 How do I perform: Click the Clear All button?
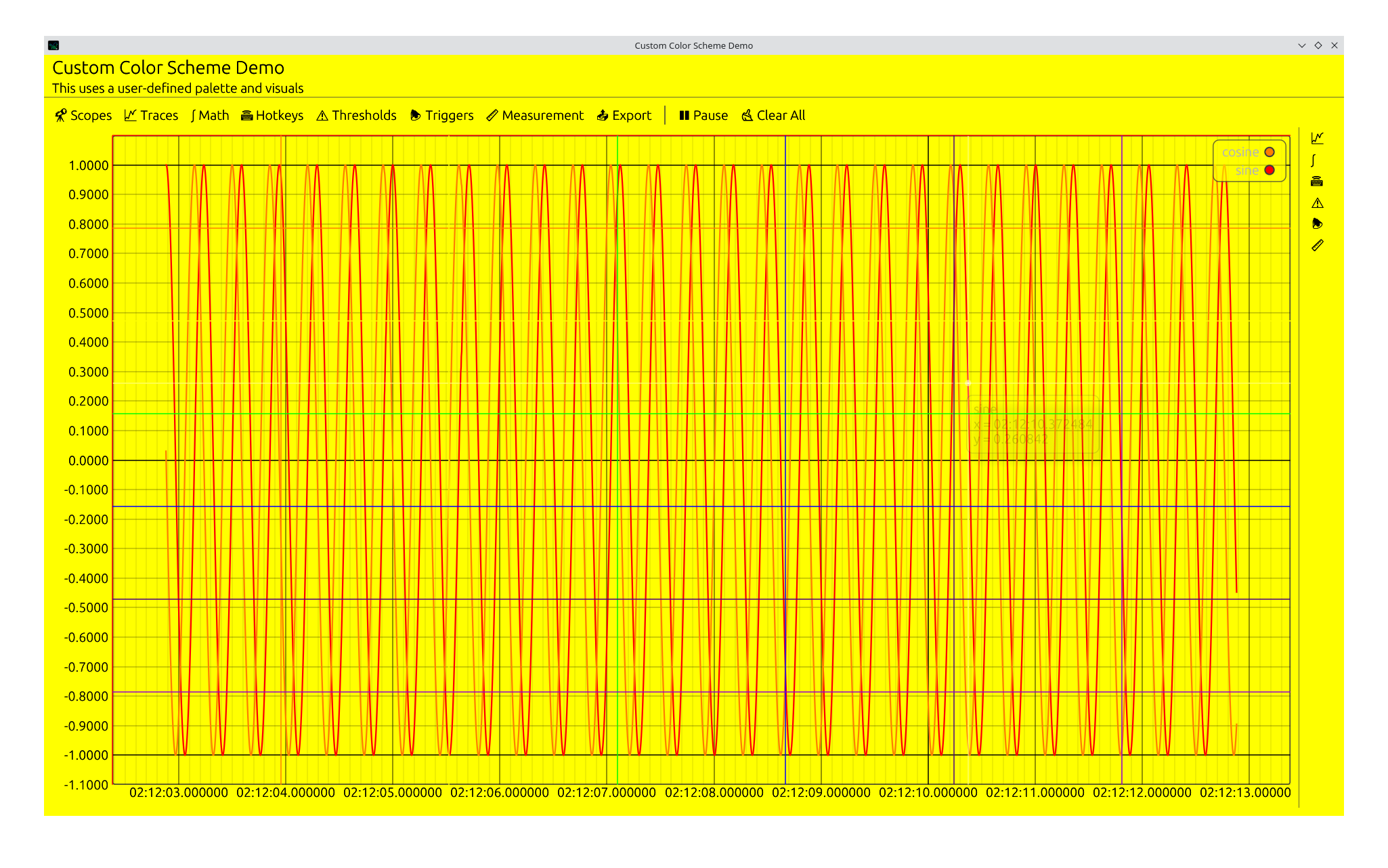(773, 115)
